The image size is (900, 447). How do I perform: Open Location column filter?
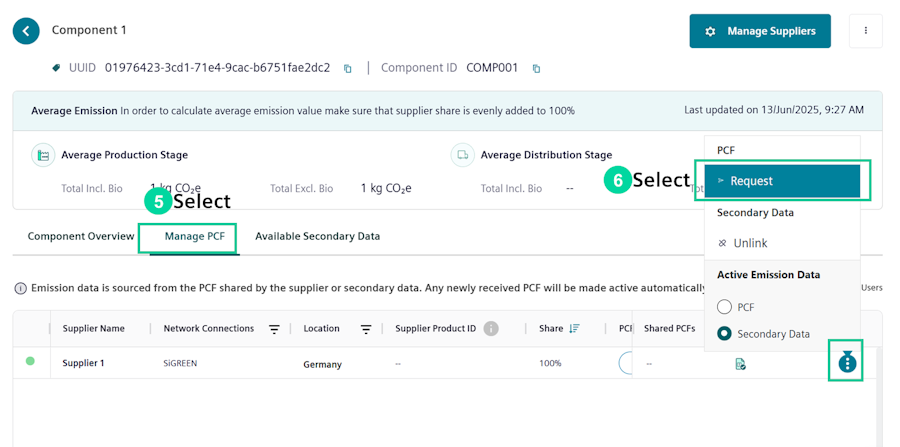tap(366, 329)
